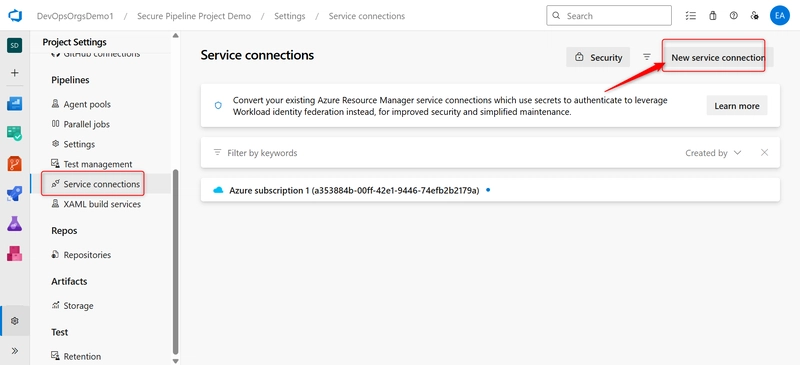Click sidebar scrollbar up arrow

pos(176,36)
